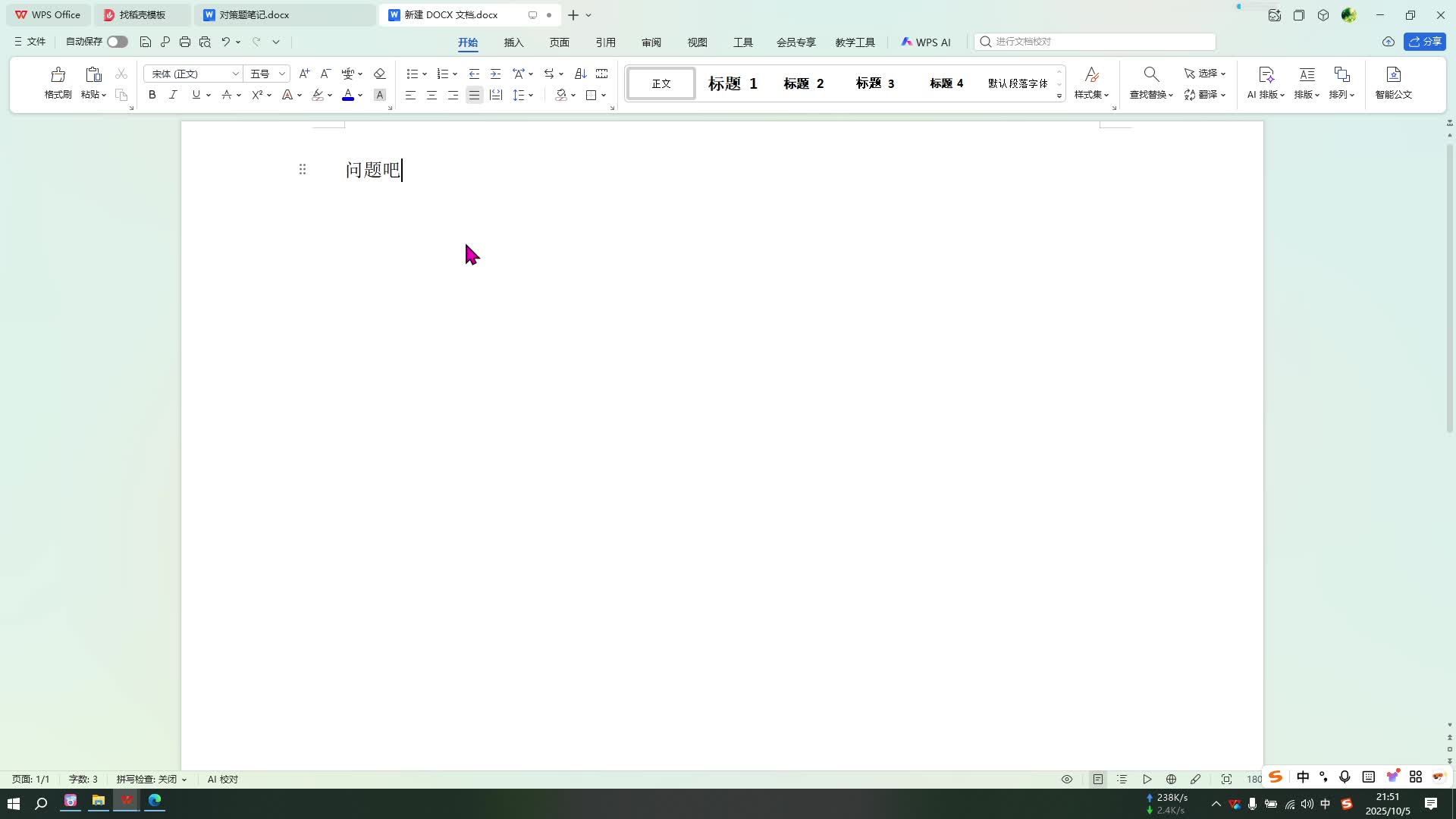The image size is (1456, 819).
Task: Increase the font size
Action: coord(304,74)
